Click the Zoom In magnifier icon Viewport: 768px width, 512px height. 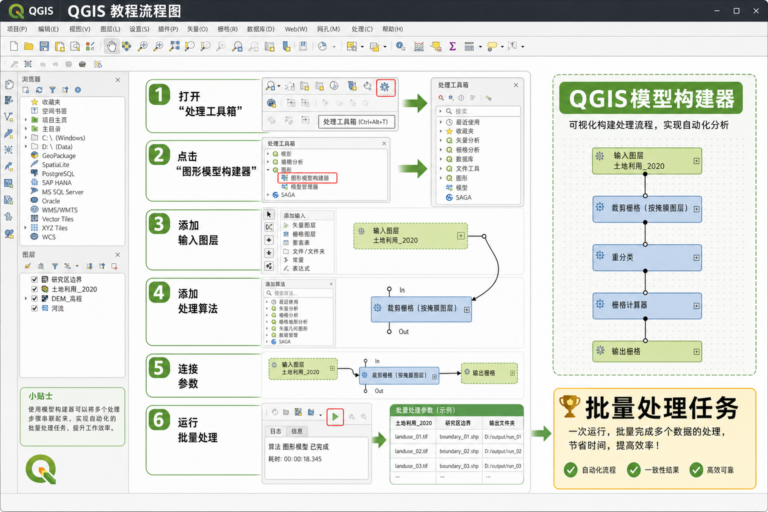tap(143, 46)
